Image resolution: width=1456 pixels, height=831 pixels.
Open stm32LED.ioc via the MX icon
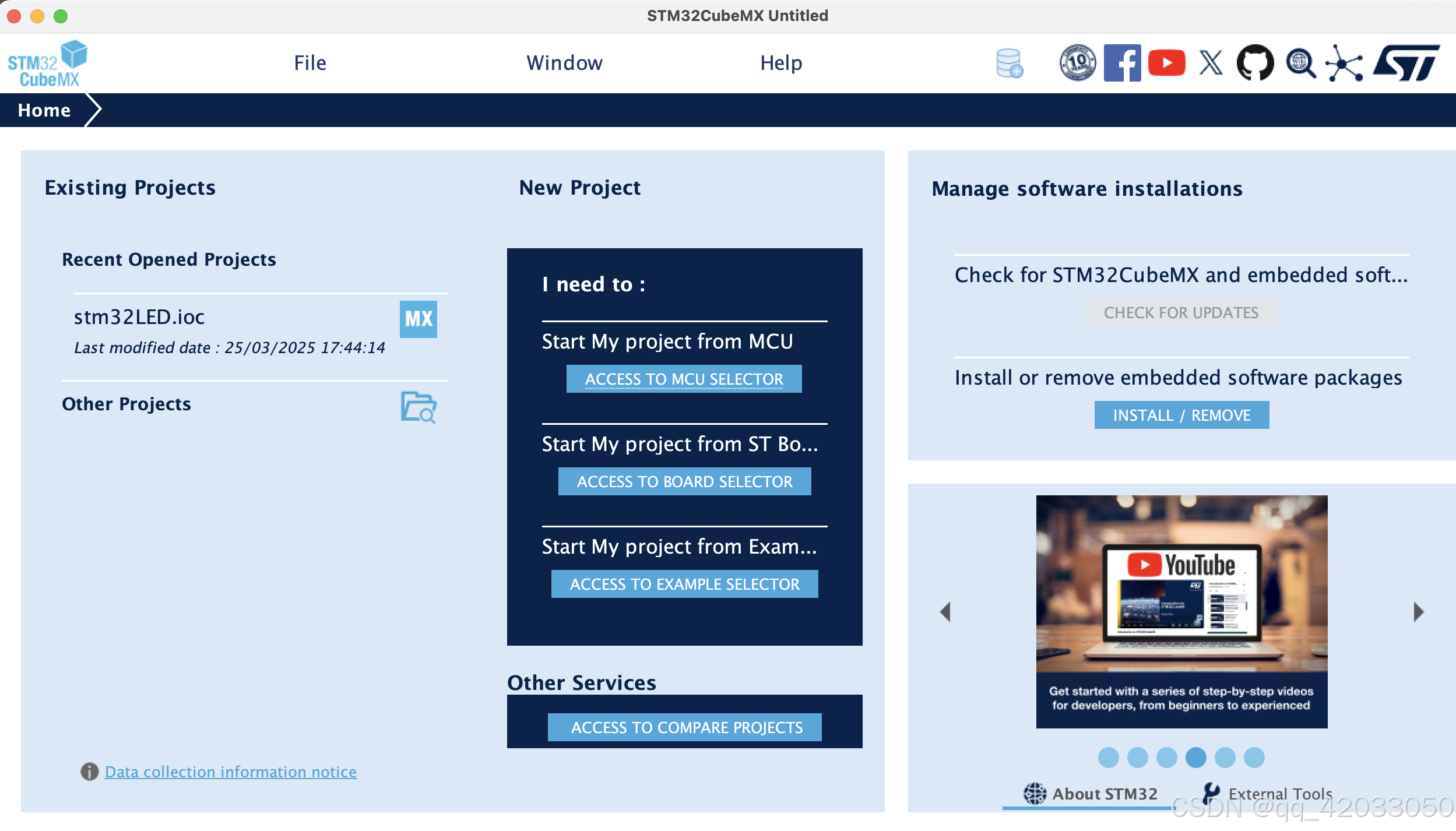tap(418, 319)
